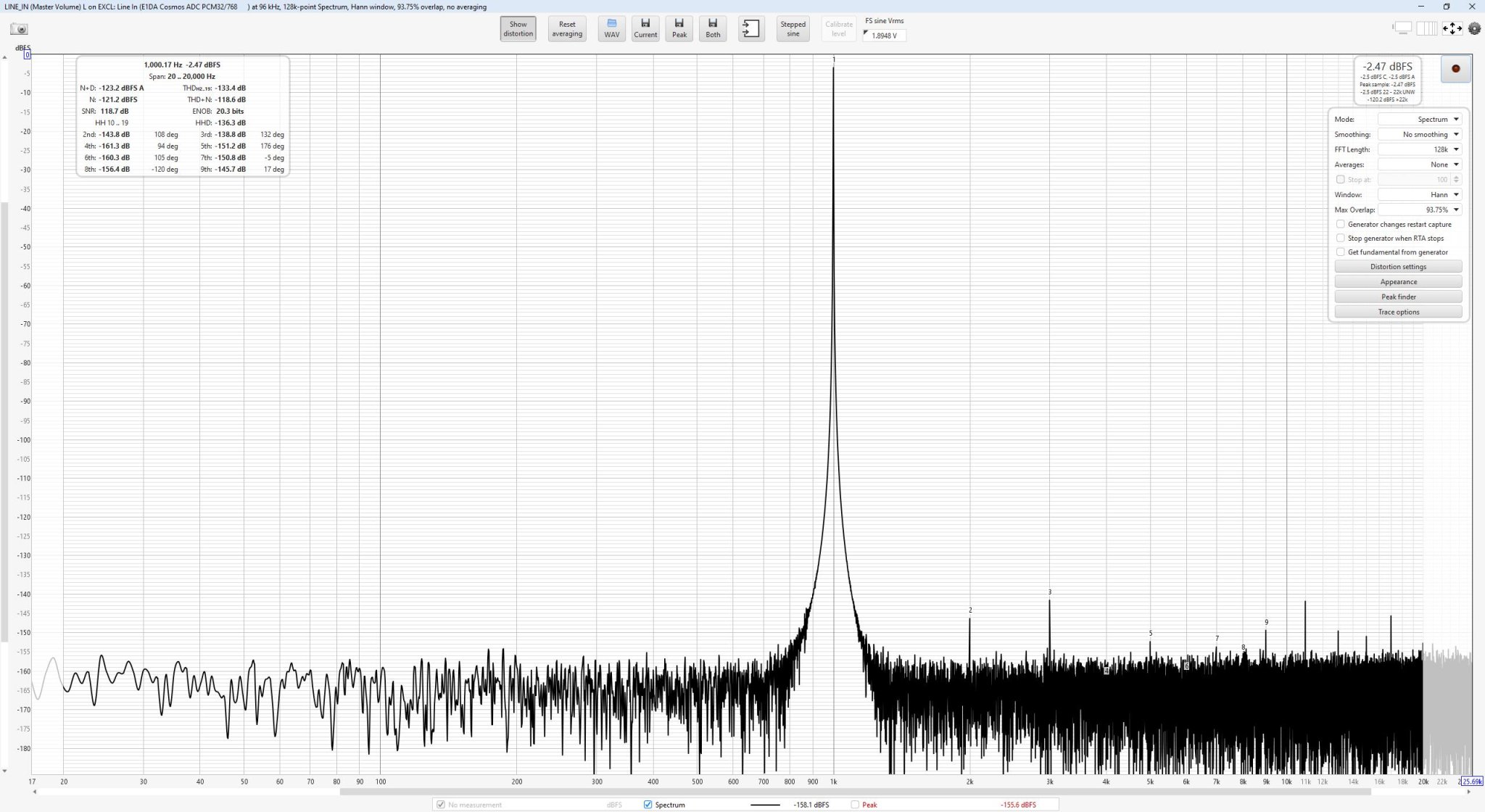Click the Stepped sine button
The image size is (1485, 812).
[x=793, y=28]
